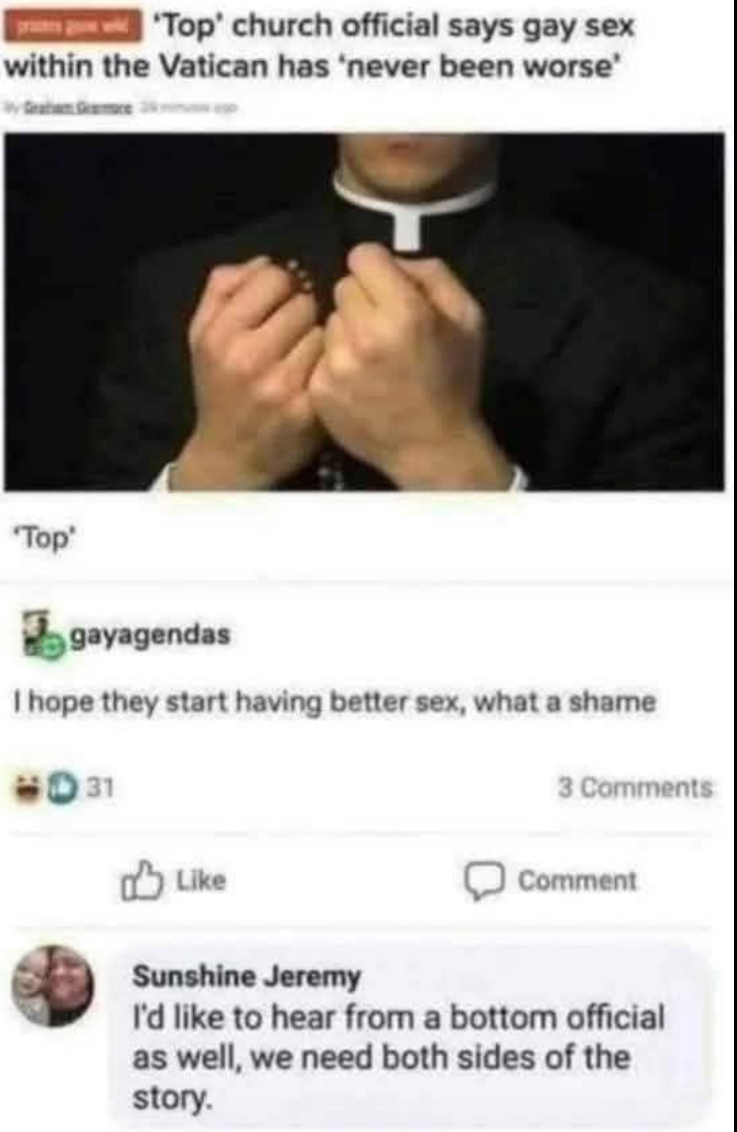This screenshot has width=737, height=1132.
Task: Open the Vatican article headline
Action: [x=320, y=45]
